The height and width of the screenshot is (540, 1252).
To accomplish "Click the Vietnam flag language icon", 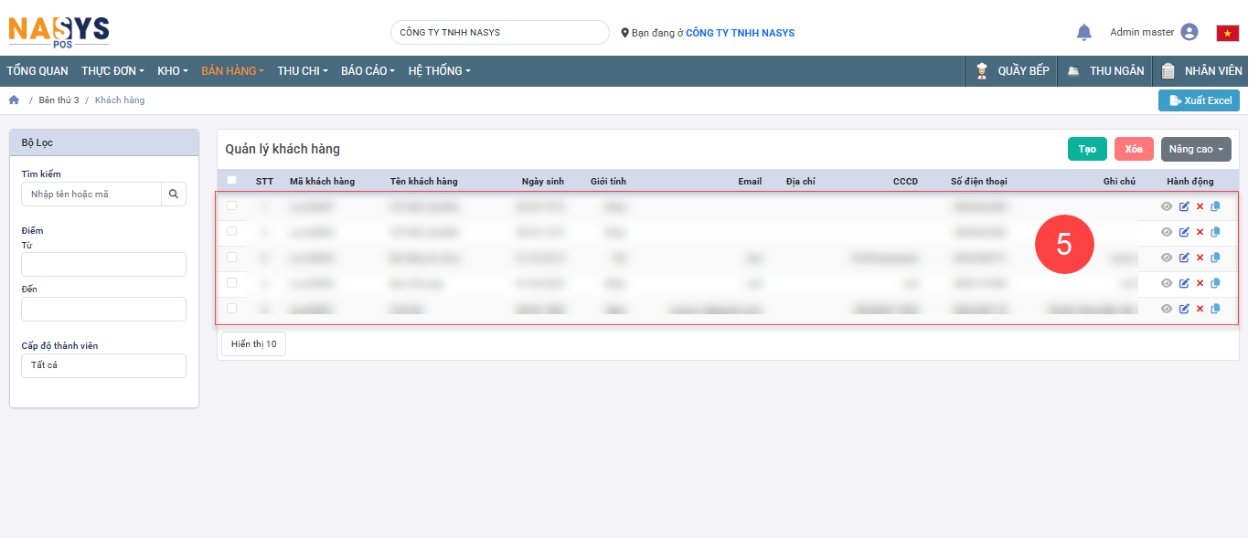I will (1227, 33).
